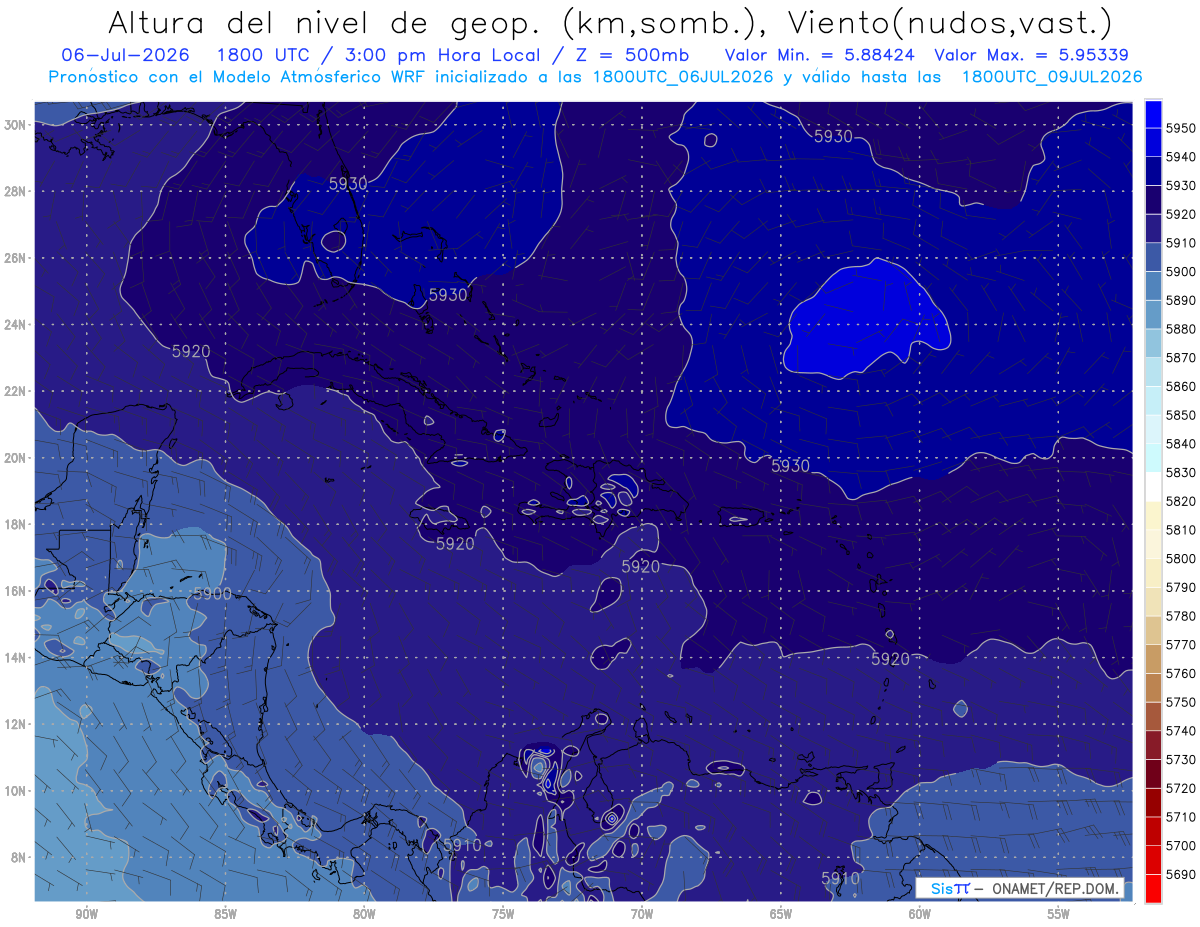Click the "ONAMET/REP.DOM." credit label
The image size is (1200, 927).
pos(1056,888)
